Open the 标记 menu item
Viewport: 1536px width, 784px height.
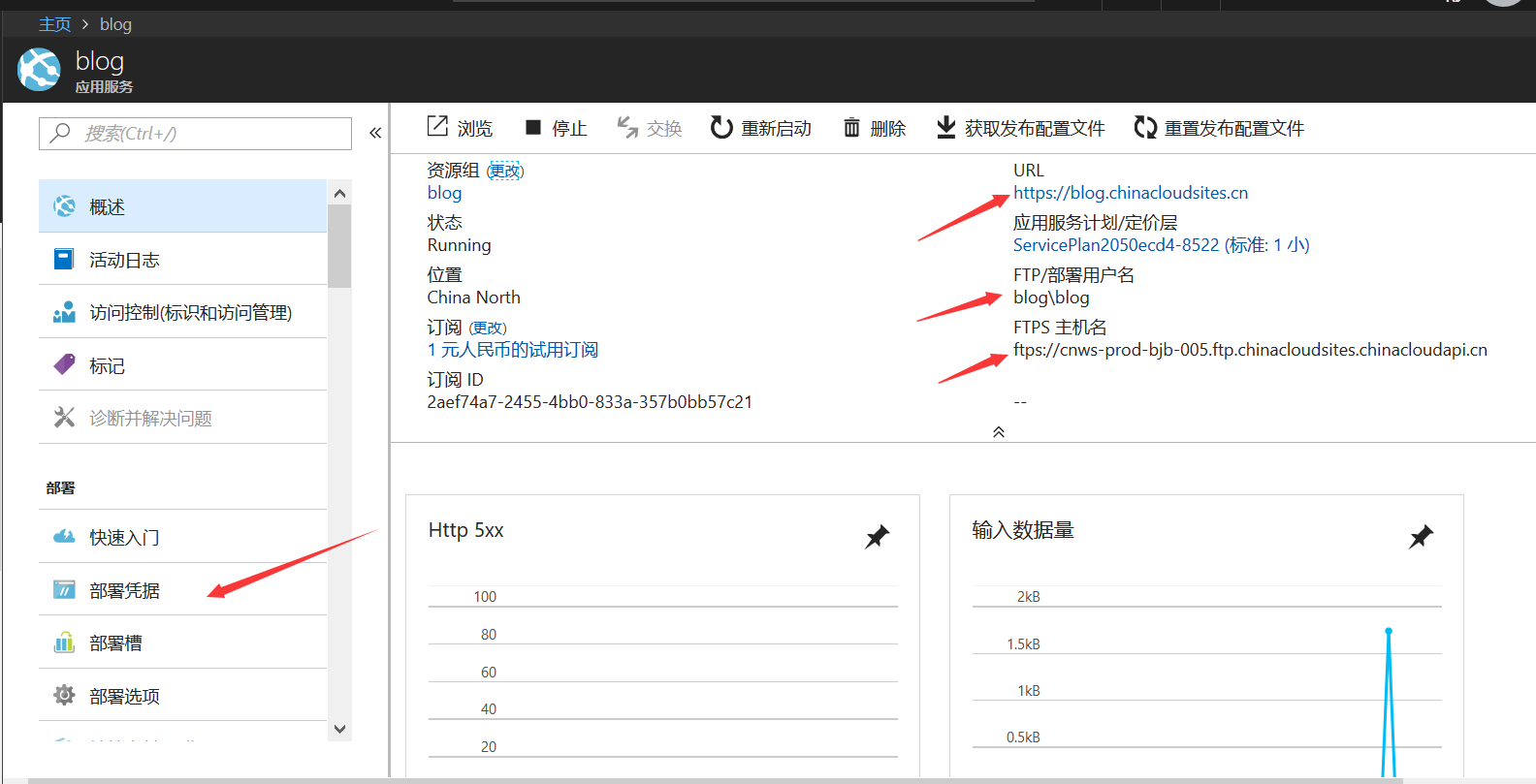click(182, 365)
